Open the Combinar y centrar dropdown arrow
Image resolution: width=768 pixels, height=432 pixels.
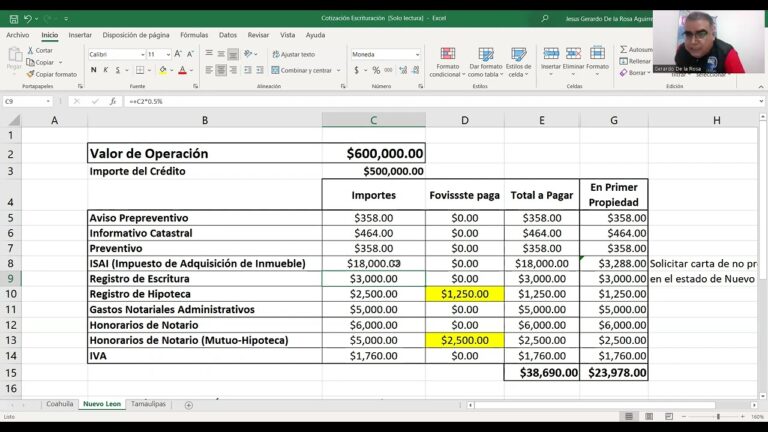(338, 71)
